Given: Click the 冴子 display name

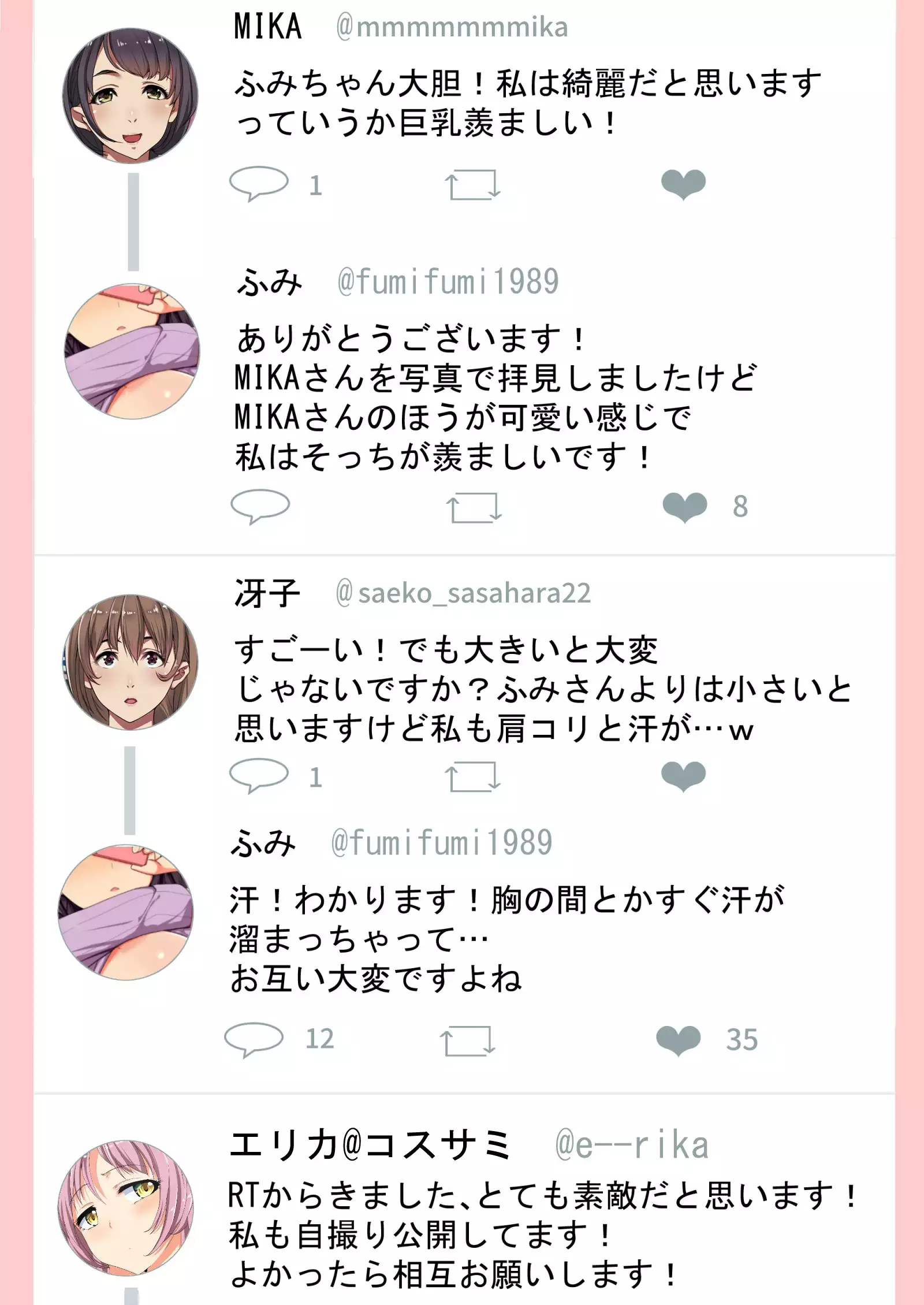Looking at the screenshot, I should click(x=267, y=593).
